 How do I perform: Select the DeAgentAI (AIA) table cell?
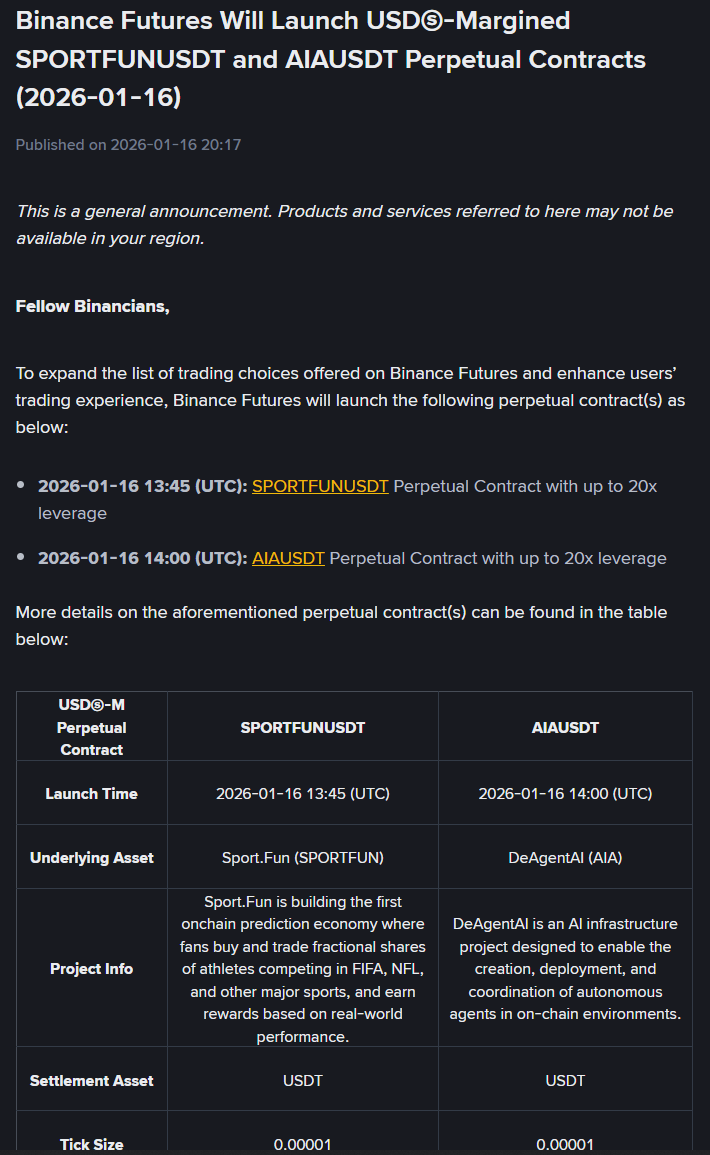pyautogui.click(x=565, y=858)
